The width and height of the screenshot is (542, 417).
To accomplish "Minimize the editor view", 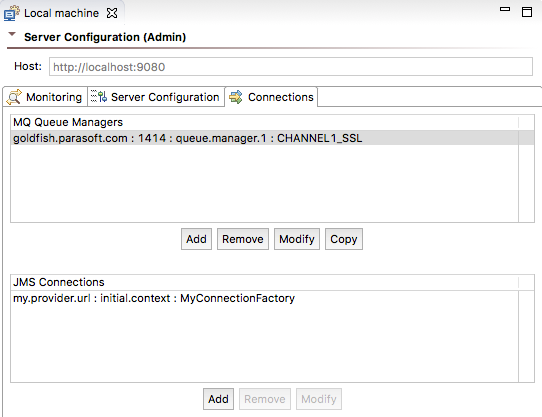I will (505, 9).
